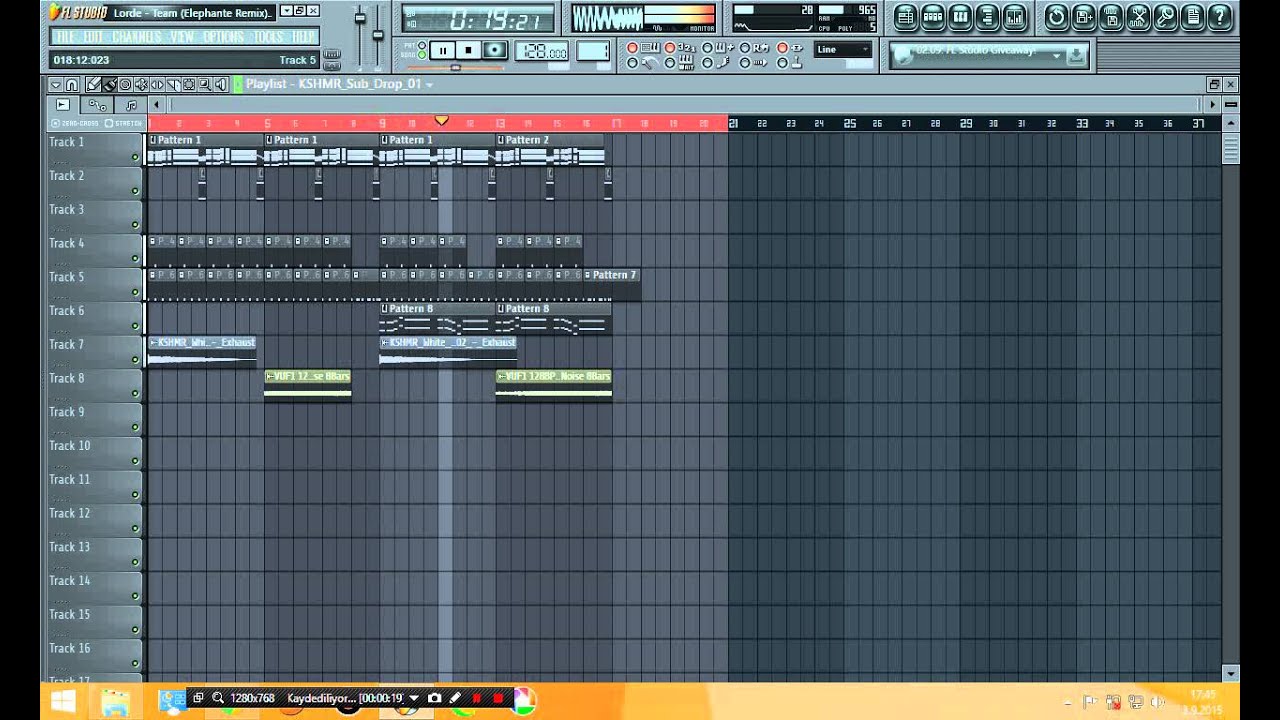The height and width of the screenshot is (720, 1280).
Task: Click the first Pattern 1 clip in Track 1
Action: click(205, 151)
